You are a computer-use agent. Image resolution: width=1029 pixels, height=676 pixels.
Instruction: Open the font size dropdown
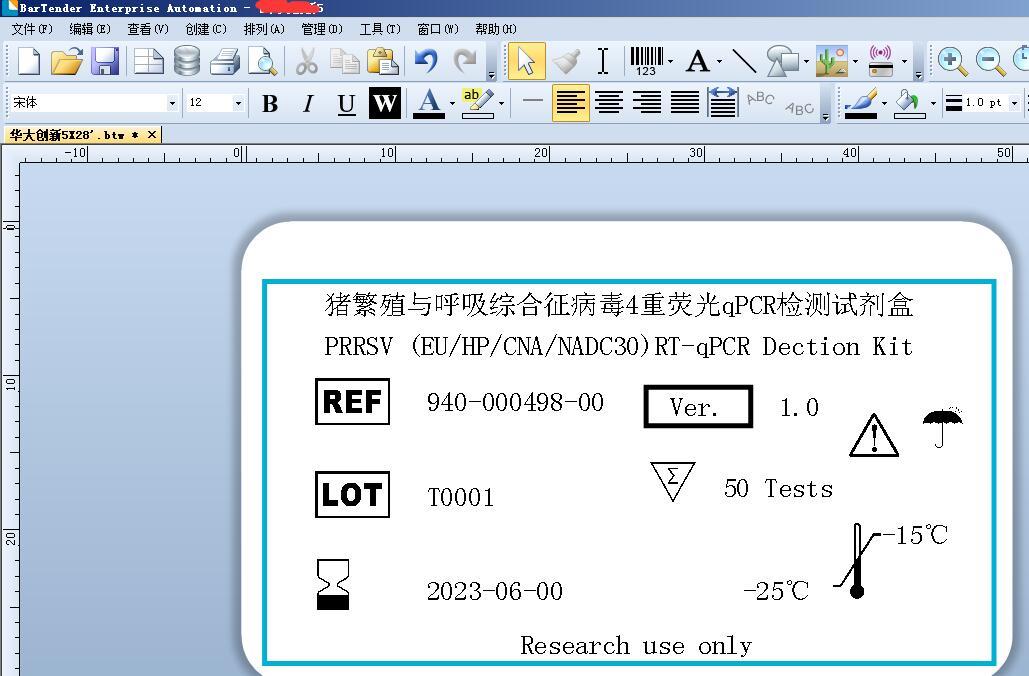point(238,103)
